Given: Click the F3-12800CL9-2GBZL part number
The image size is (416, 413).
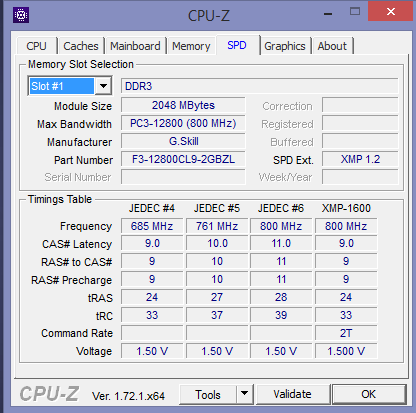Looking at the screenshot, I should 183,159.
